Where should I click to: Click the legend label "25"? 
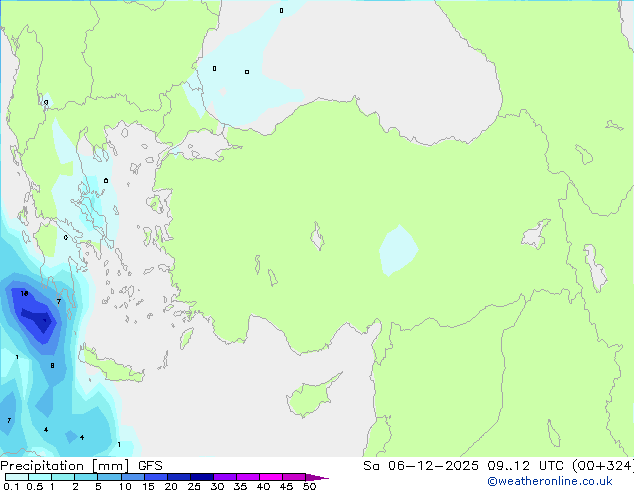tap(194, 486)
